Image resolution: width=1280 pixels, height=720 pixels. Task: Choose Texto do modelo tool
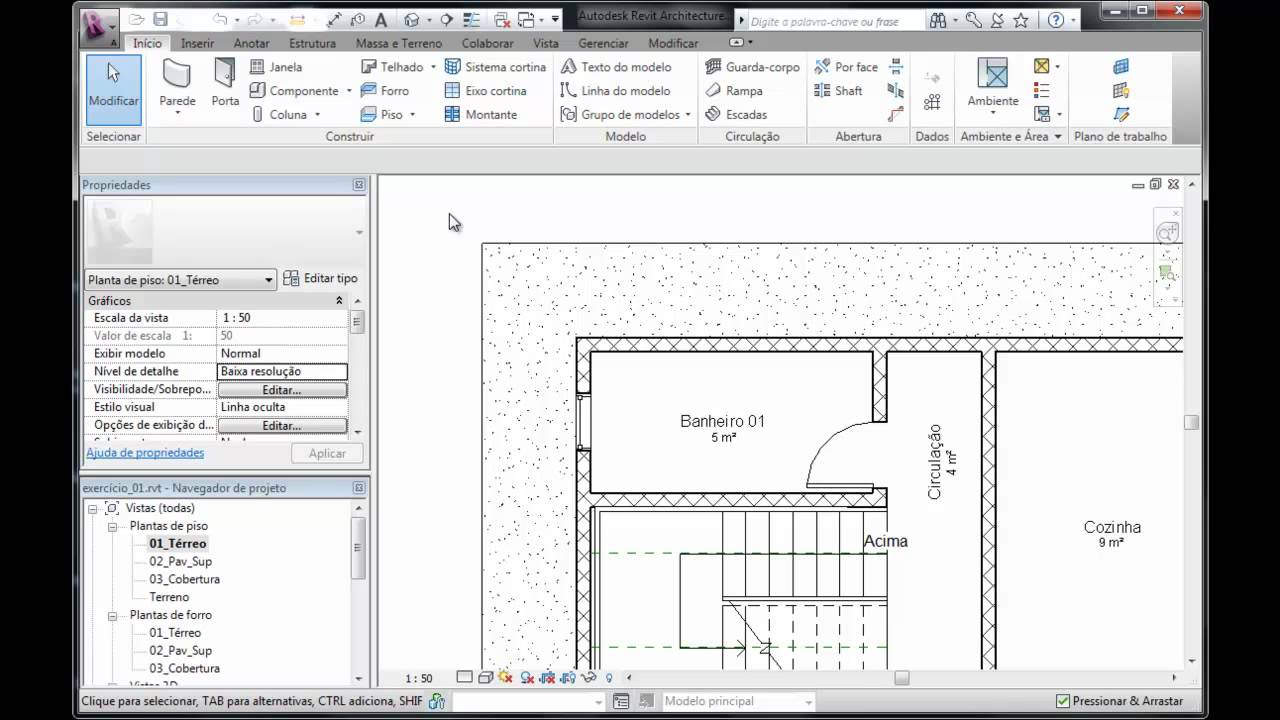[615, 67]
